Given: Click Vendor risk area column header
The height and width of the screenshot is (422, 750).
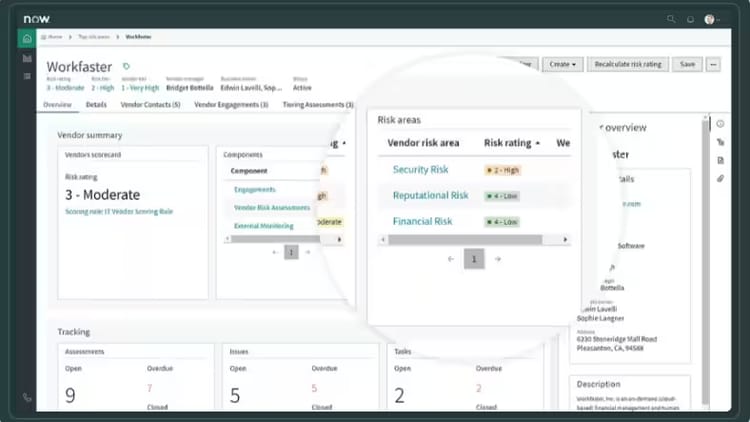Looking at the screenshot, I should (x=423, y=143).
